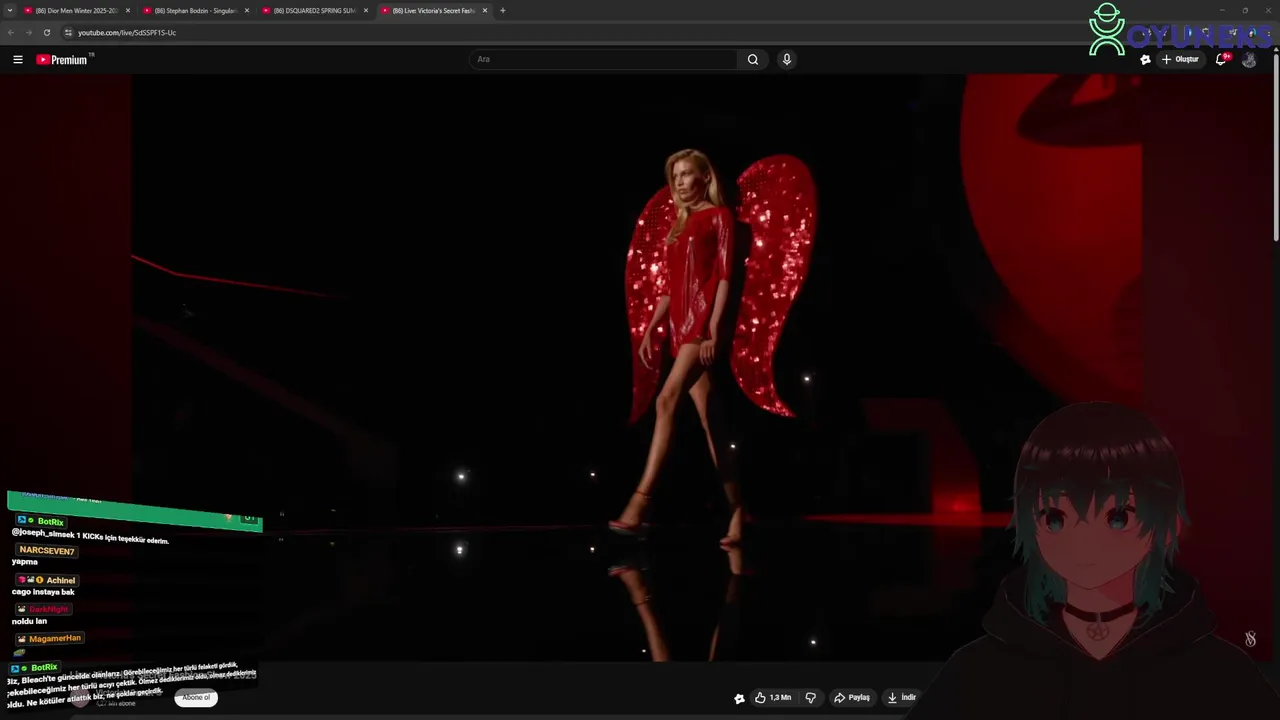Image resolution: width=1280 pixels, height=720 pixels.
Task: Click NARCSEVEN7 chat username
Action: 46,551
